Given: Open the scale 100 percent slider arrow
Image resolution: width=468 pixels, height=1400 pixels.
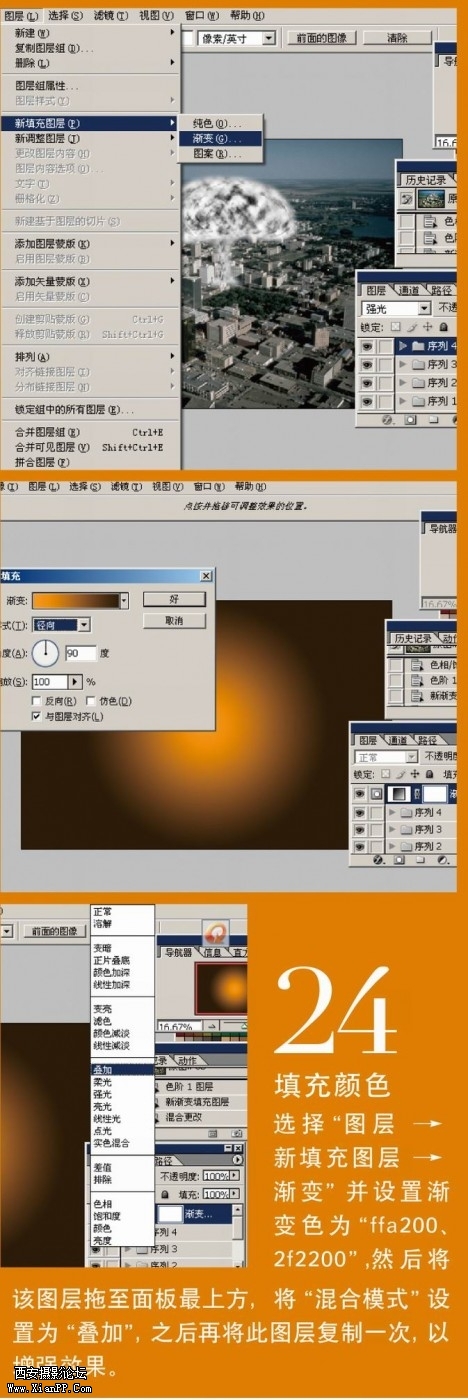Looking at the screenshot, I should click(x=74, y=681).
